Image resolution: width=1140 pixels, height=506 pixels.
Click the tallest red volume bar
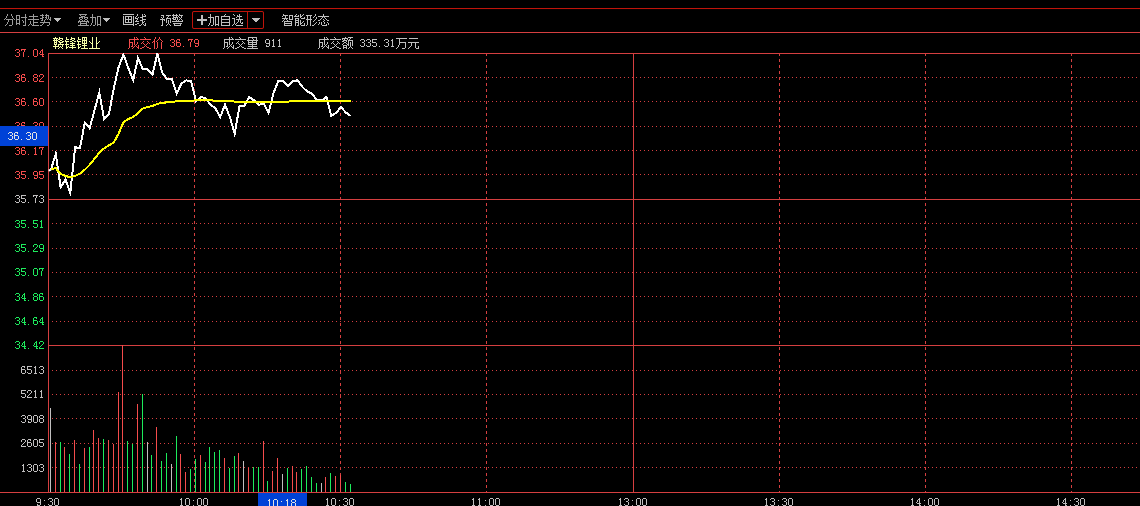122,420
